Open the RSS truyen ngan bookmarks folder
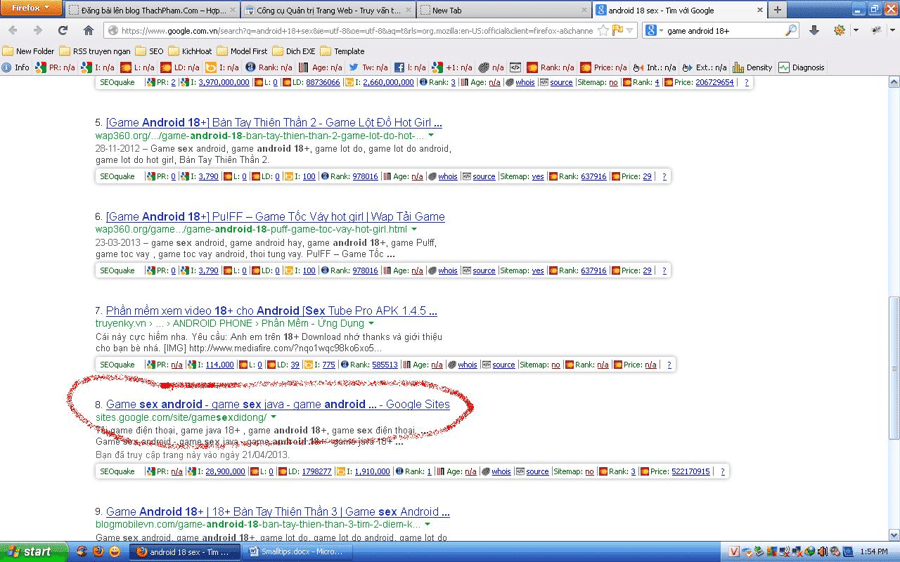Viewport: 900px width, 562px height. tap(95, 51)
